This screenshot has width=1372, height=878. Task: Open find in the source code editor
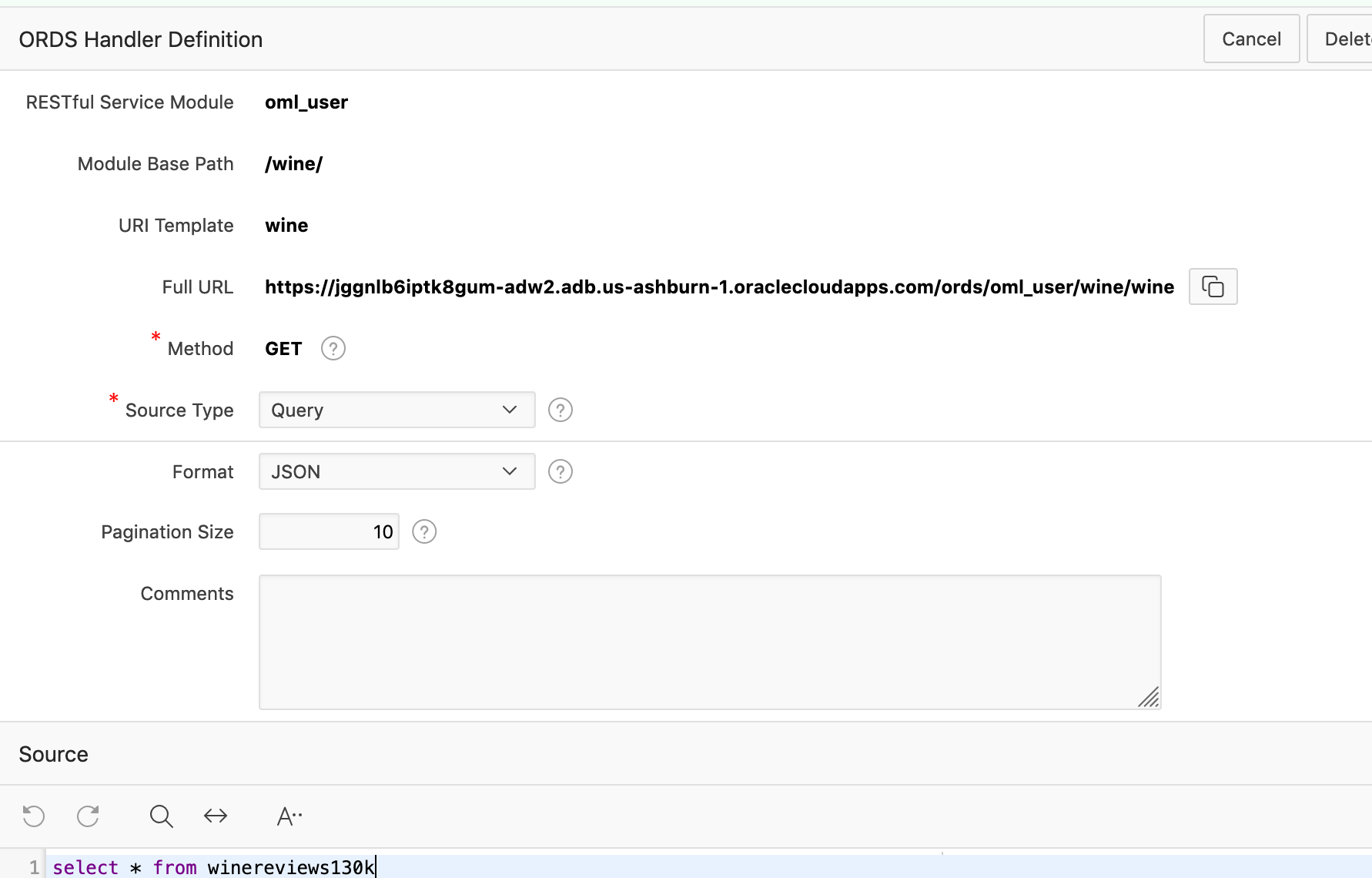coord(161,816)
